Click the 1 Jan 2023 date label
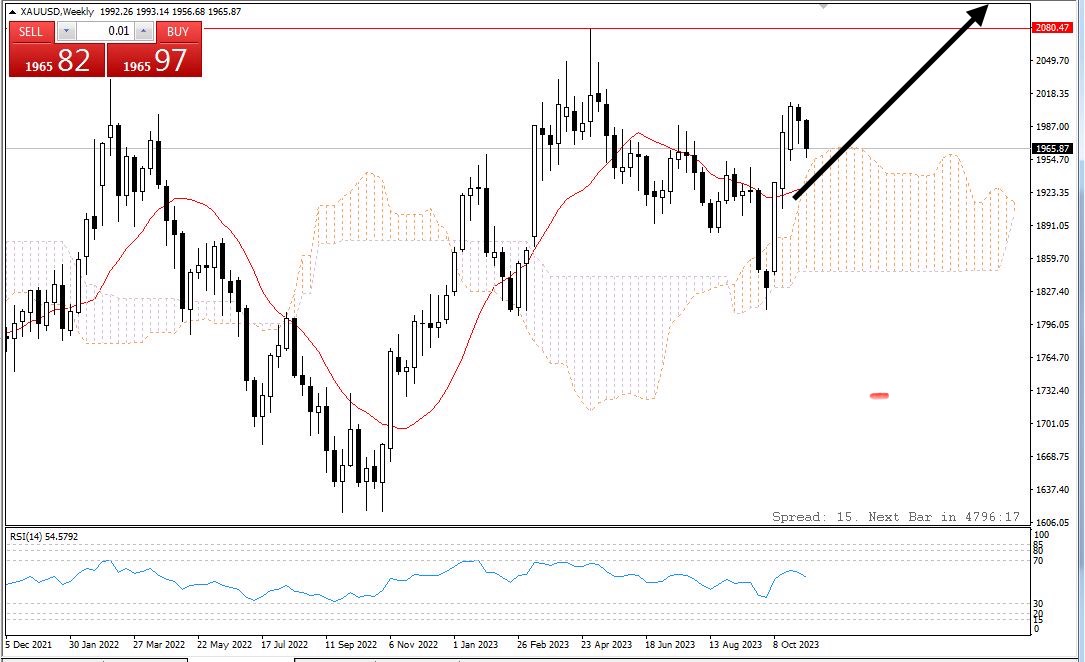 coord(475,645)
